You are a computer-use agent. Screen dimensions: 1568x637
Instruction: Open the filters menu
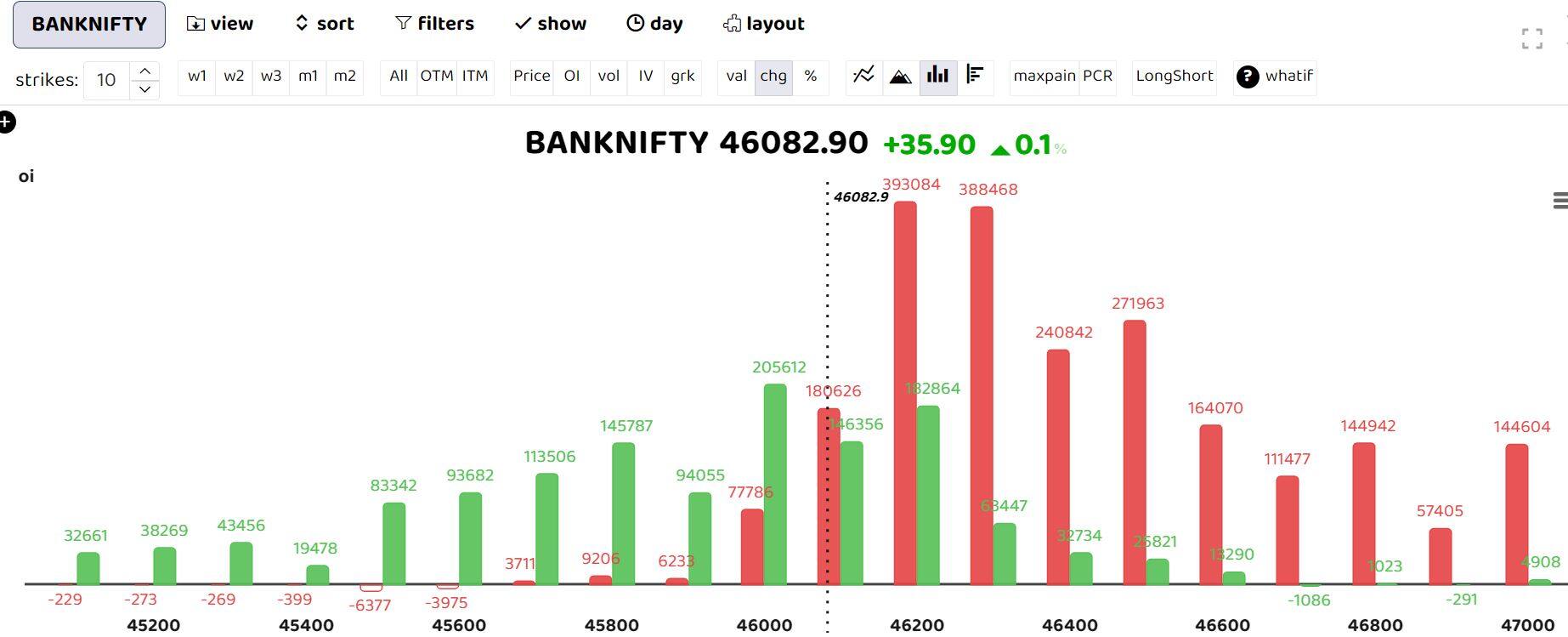pyautogui.click(x=434, y=24)
